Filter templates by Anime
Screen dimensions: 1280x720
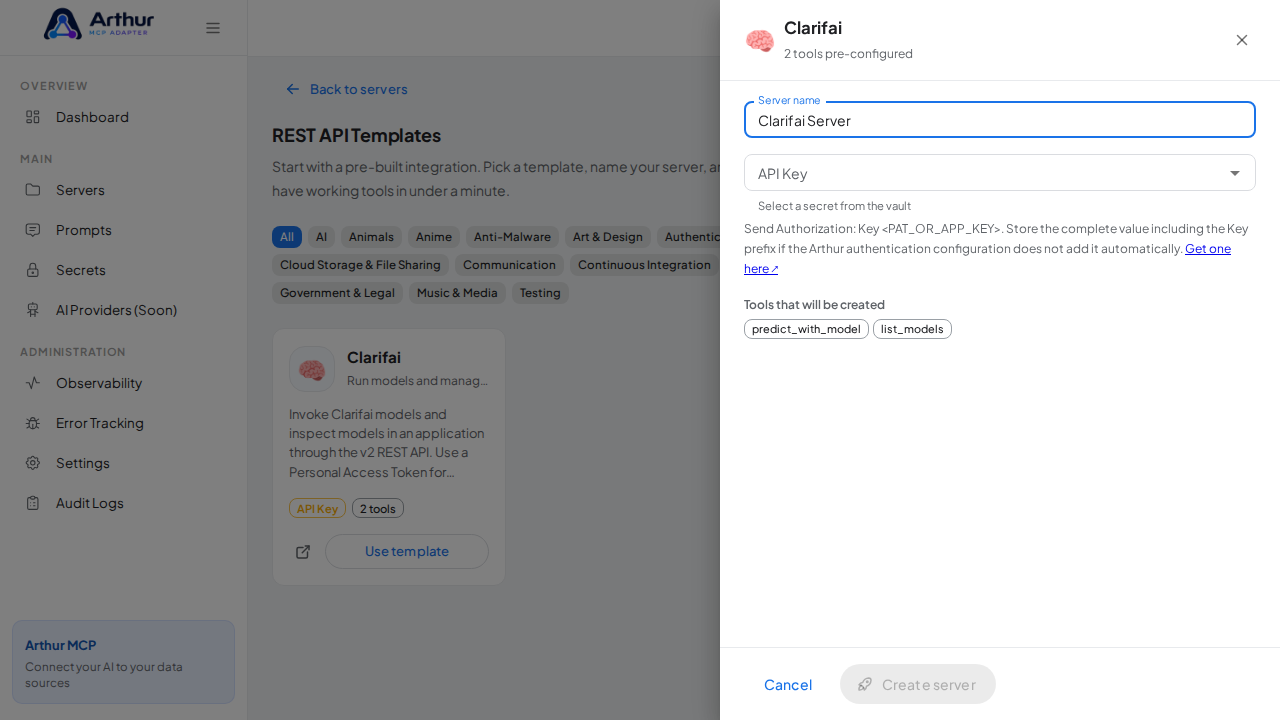point(434,237)
